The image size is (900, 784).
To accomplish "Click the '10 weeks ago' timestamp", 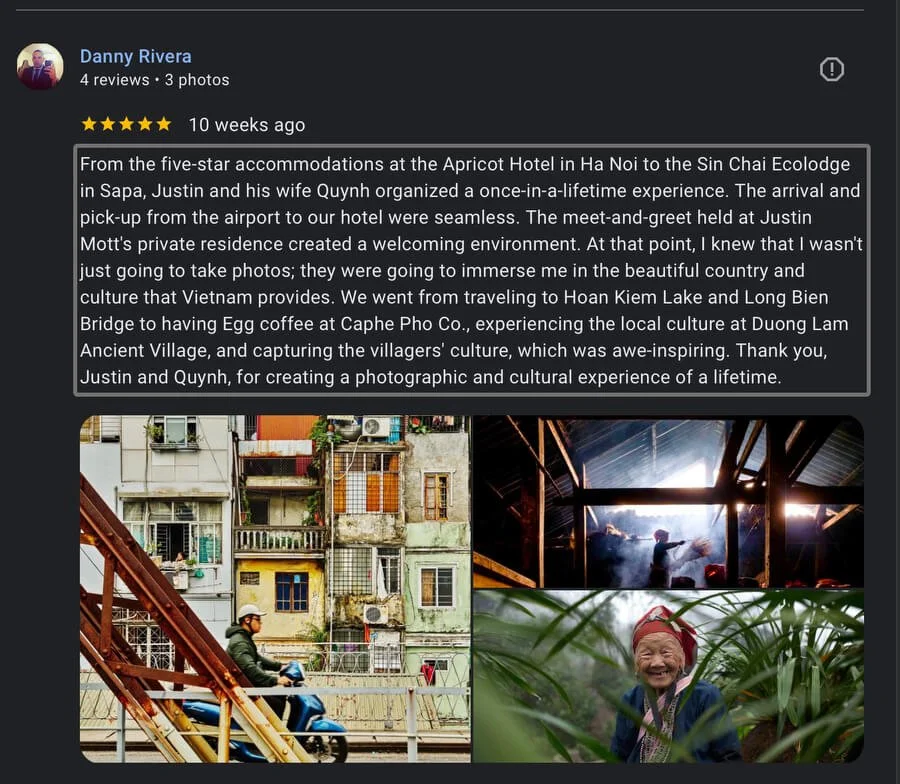I will coord(247,125).
